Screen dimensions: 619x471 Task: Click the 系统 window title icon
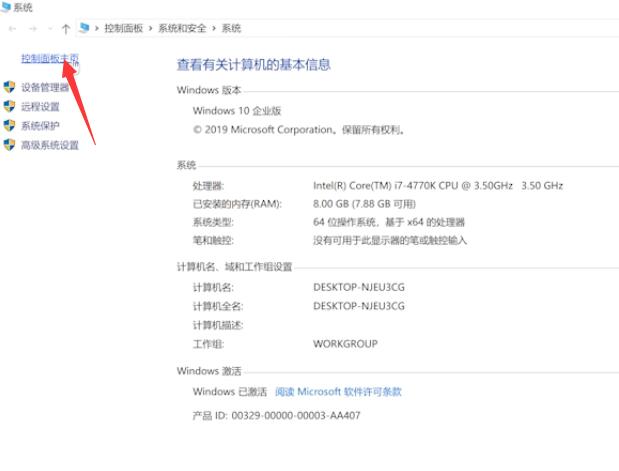pyautogui.click(x=6, y=7)
